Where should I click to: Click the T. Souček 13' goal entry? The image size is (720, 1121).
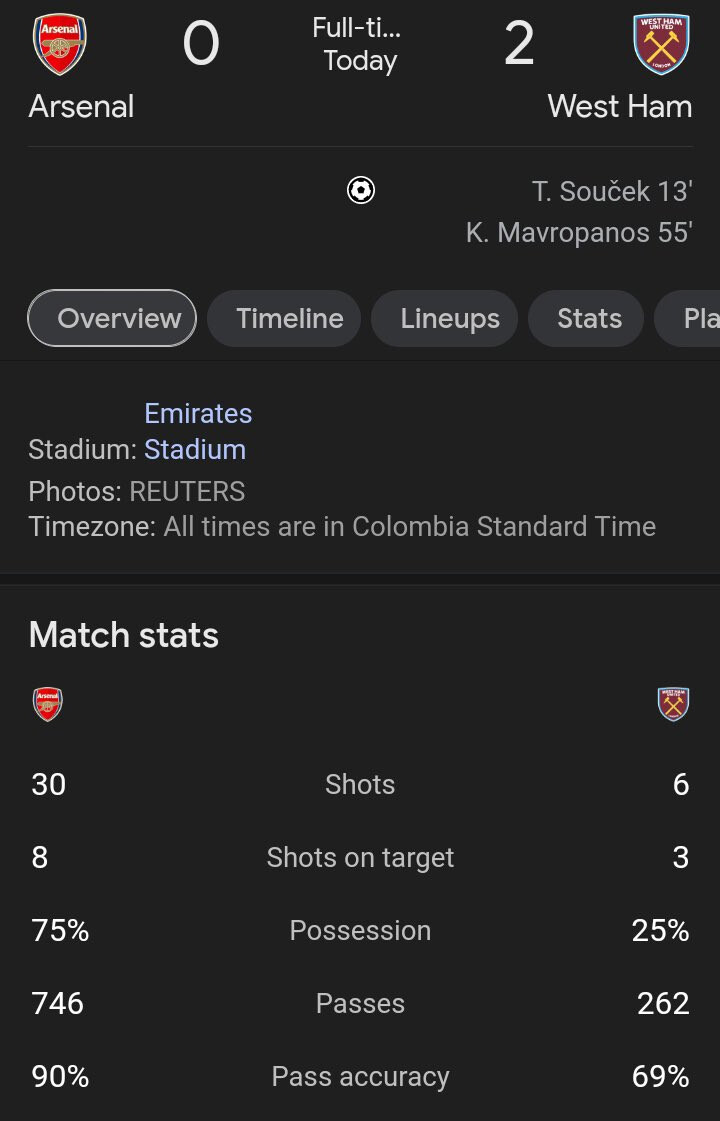pyautogui.click(x=612, y=190)
